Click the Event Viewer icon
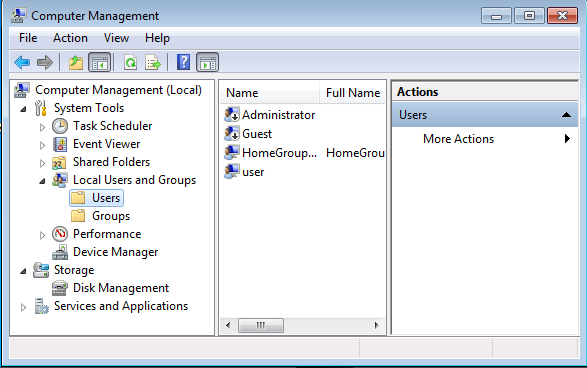Image resolution: width=587 pixels, height=368 pixels. pyautogui.click(x=60, y=144)
